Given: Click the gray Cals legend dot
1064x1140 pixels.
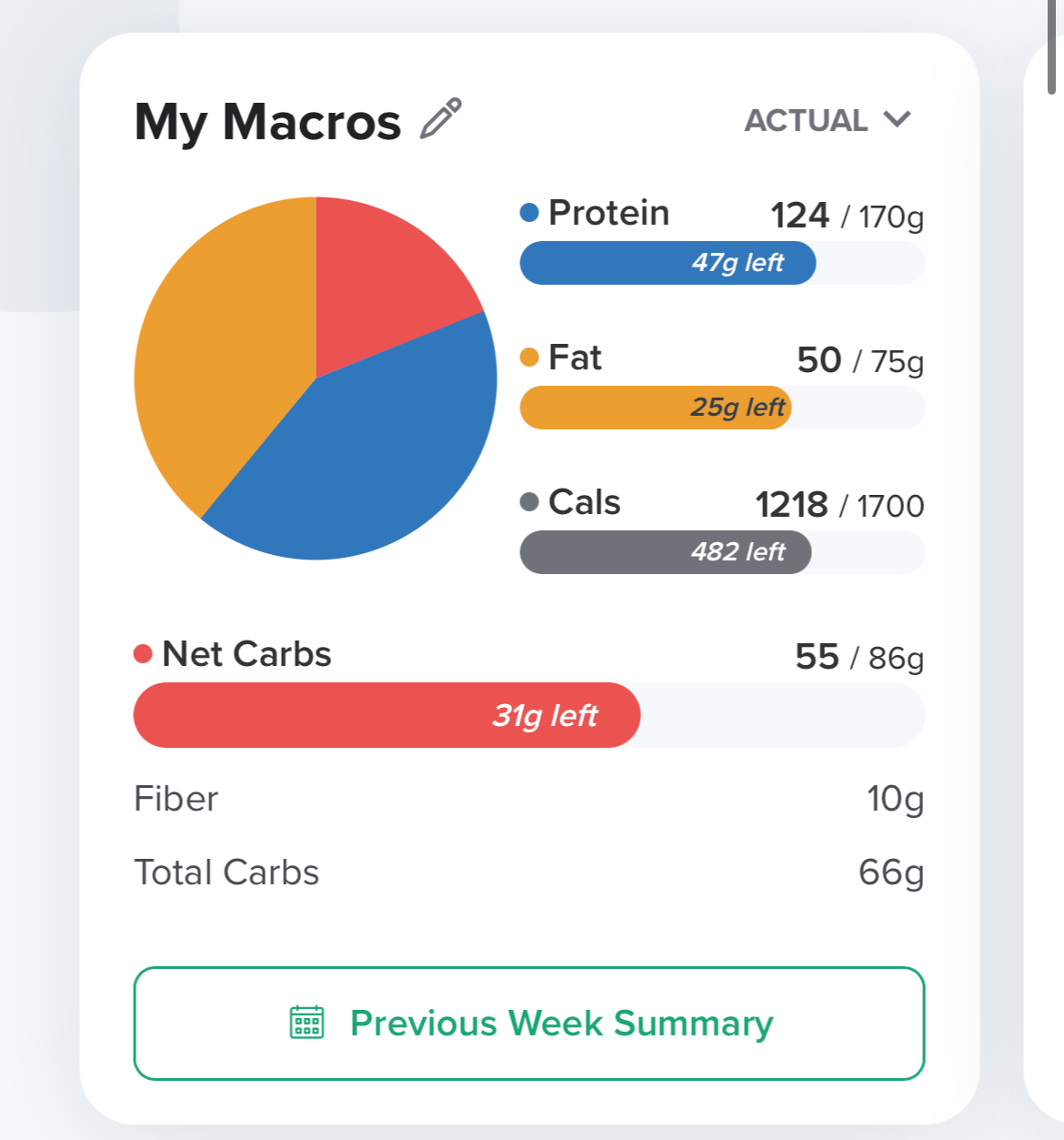Looking at the screenshot, I should pyautogui.click(x=529, y=502).
